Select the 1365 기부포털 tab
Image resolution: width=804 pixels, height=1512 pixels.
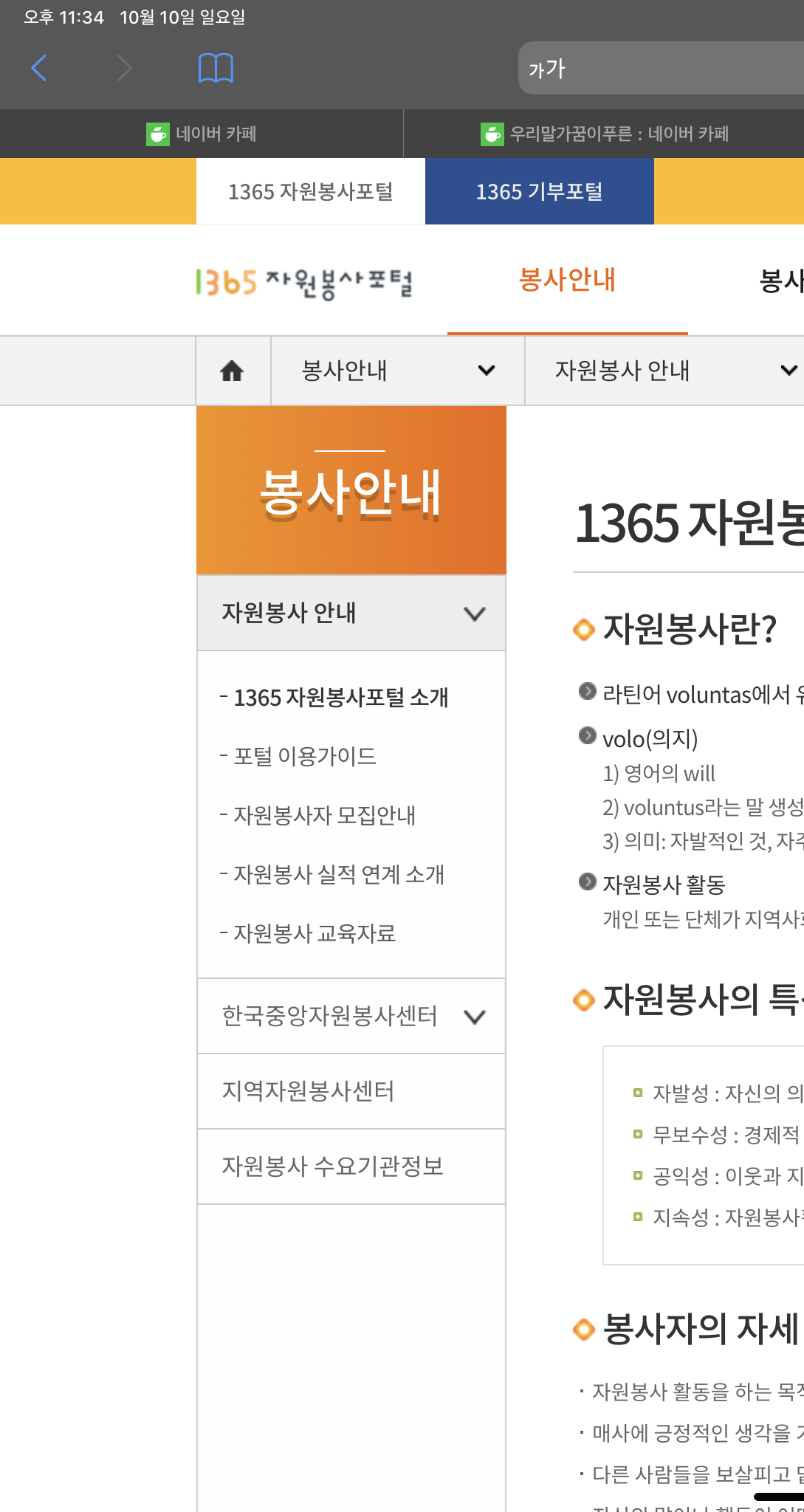540,191
